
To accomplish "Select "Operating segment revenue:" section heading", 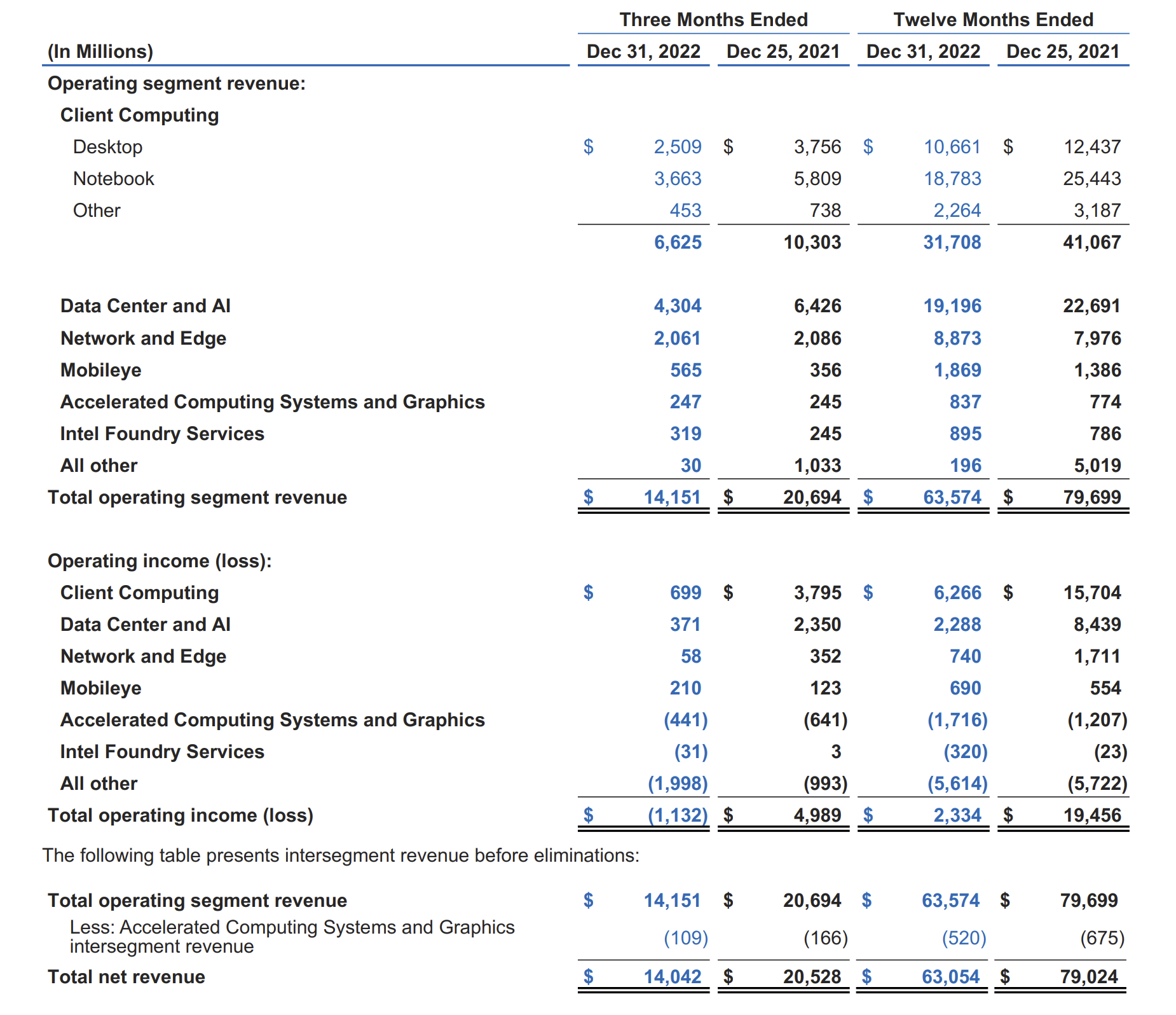I will (x=177, y=83).
